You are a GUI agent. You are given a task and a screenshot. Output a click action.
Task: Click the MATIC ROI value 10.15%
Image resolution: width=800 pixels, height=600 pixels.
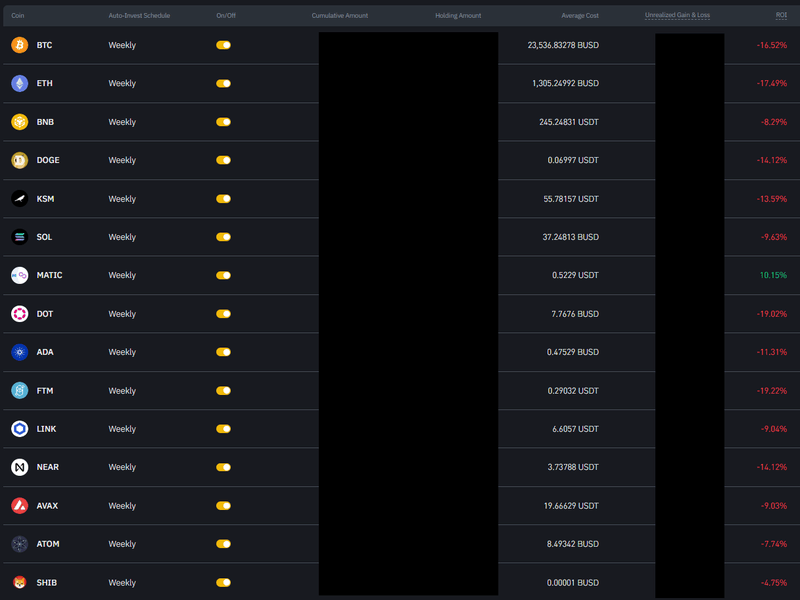[x=773, y=276]
